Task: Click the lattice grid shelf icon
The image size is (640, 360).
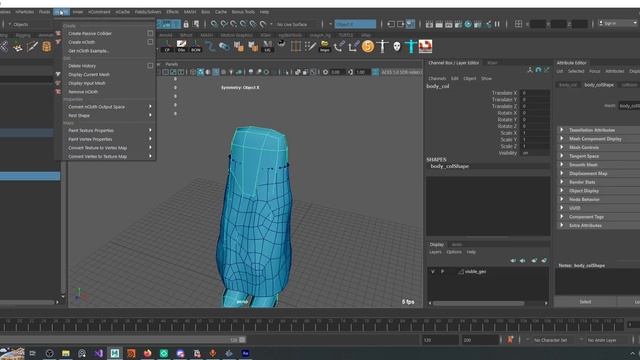Action: 296,47
